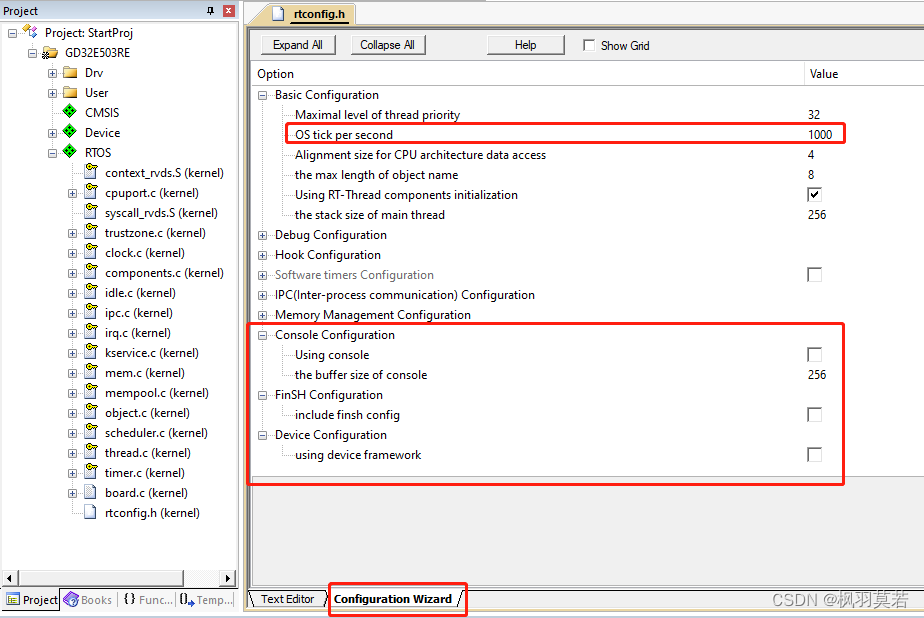The width and height of the screenshot is (924, 618).
Task: Open the rtconfig.h document tab
Action: 311,14
